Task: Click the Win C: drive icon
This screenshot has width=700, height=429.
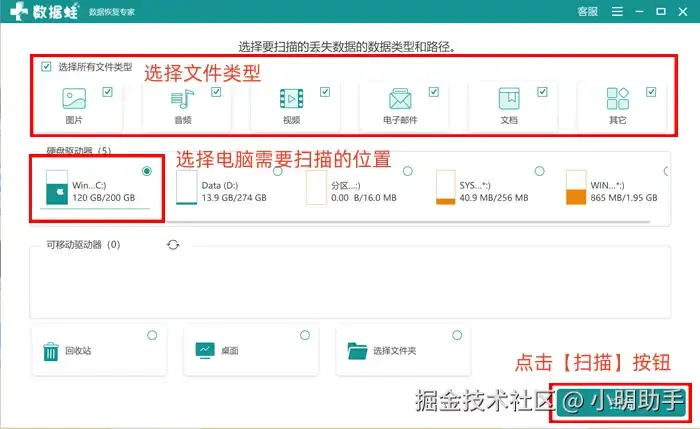Action: [x=57, y=187]
